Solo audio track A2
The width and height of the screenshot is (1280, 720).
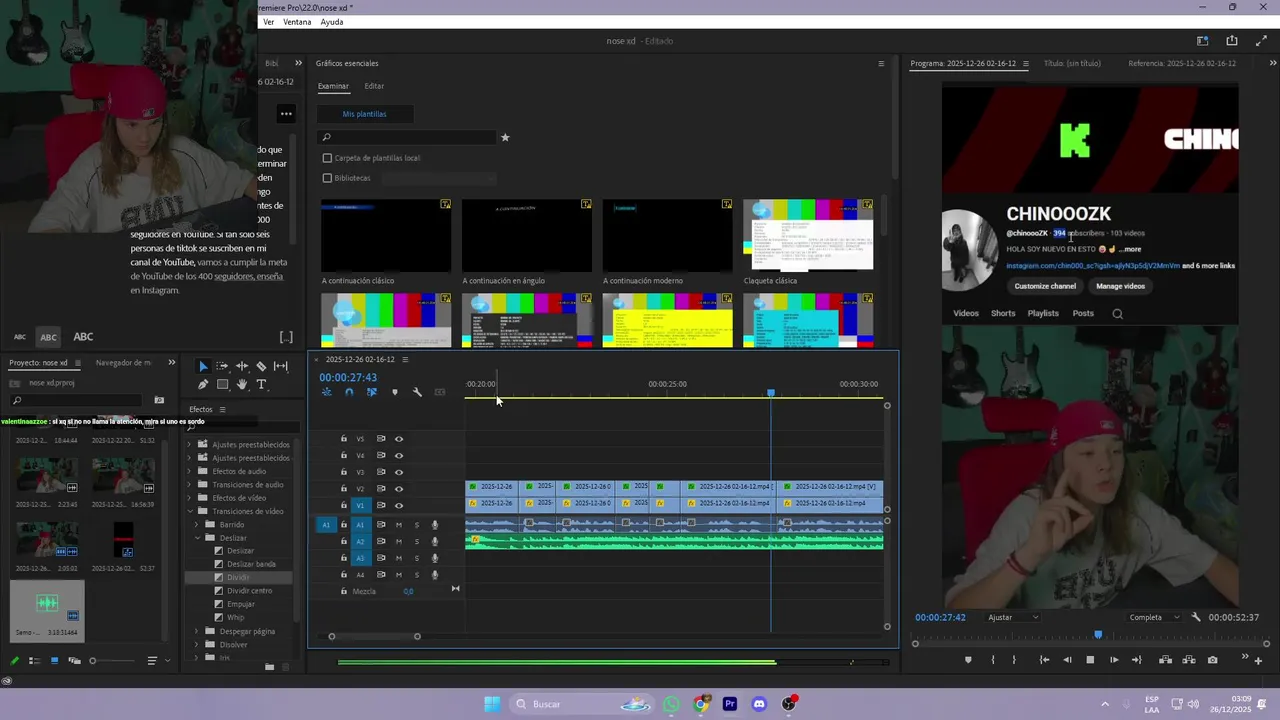coord(417,542)
